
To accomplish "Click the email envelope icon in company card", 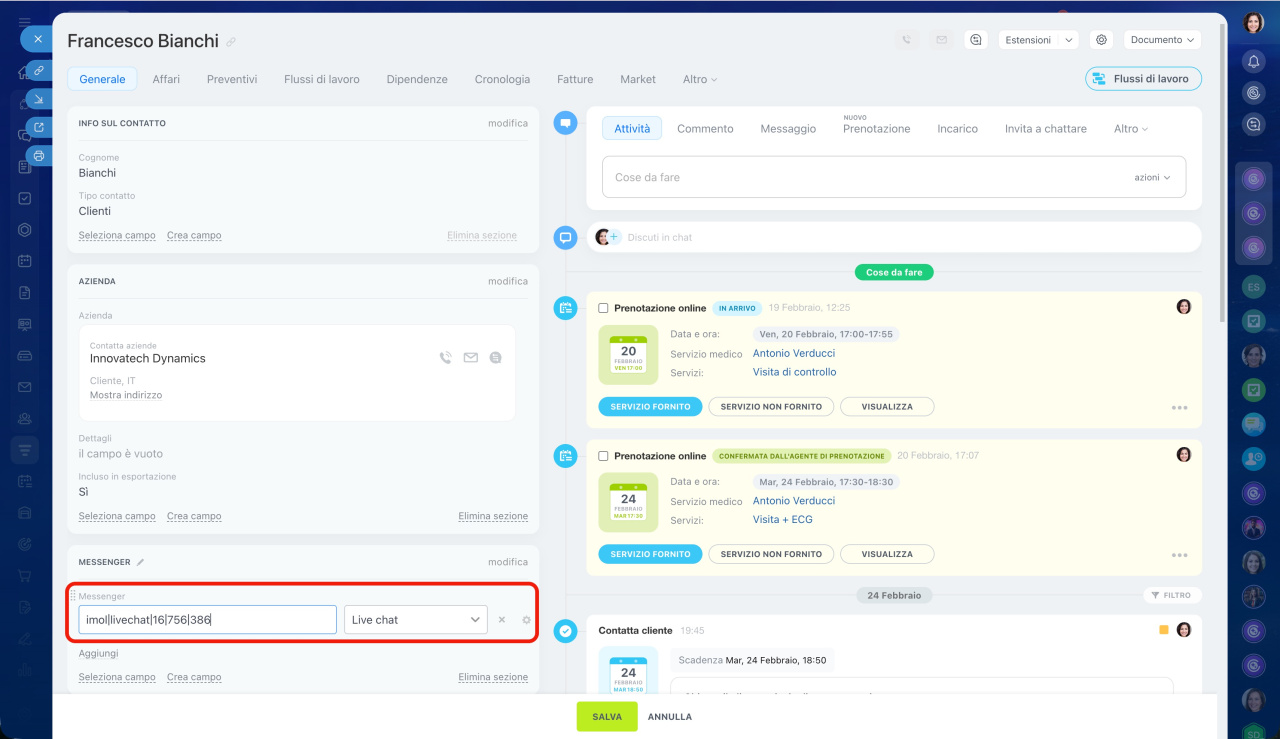I will [x=470, y=358].
